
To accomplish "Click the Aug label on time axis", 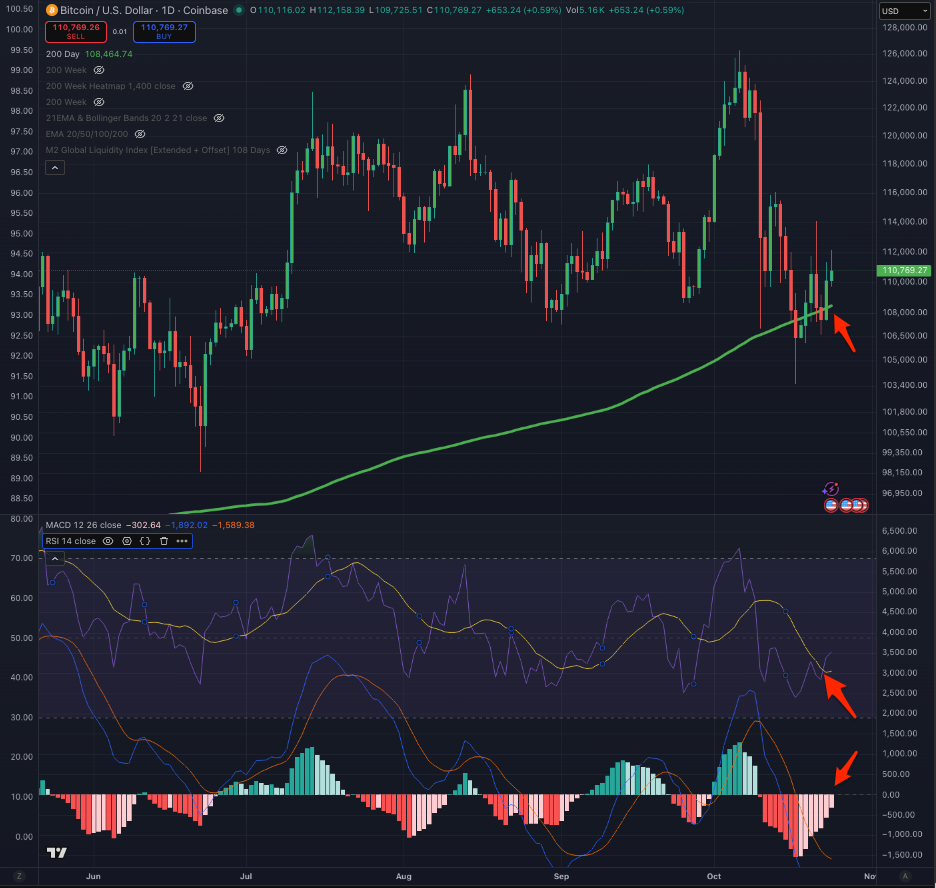I will [x=404, y=876].
